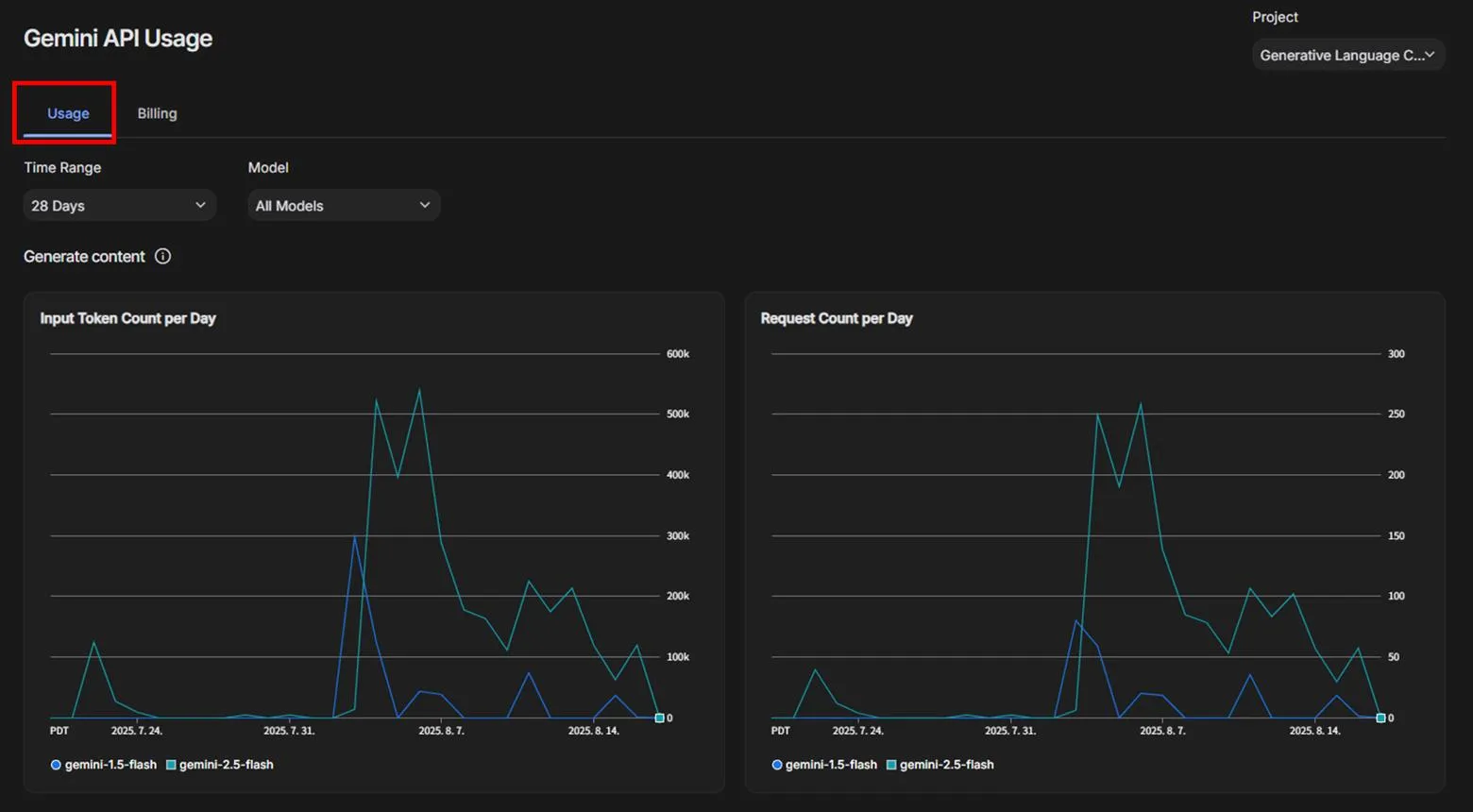Click the 2025. 7. 31. date in Request Count chart
Image resolution: width=1473 pixels, height=812 pixels.
[1010, 731]
